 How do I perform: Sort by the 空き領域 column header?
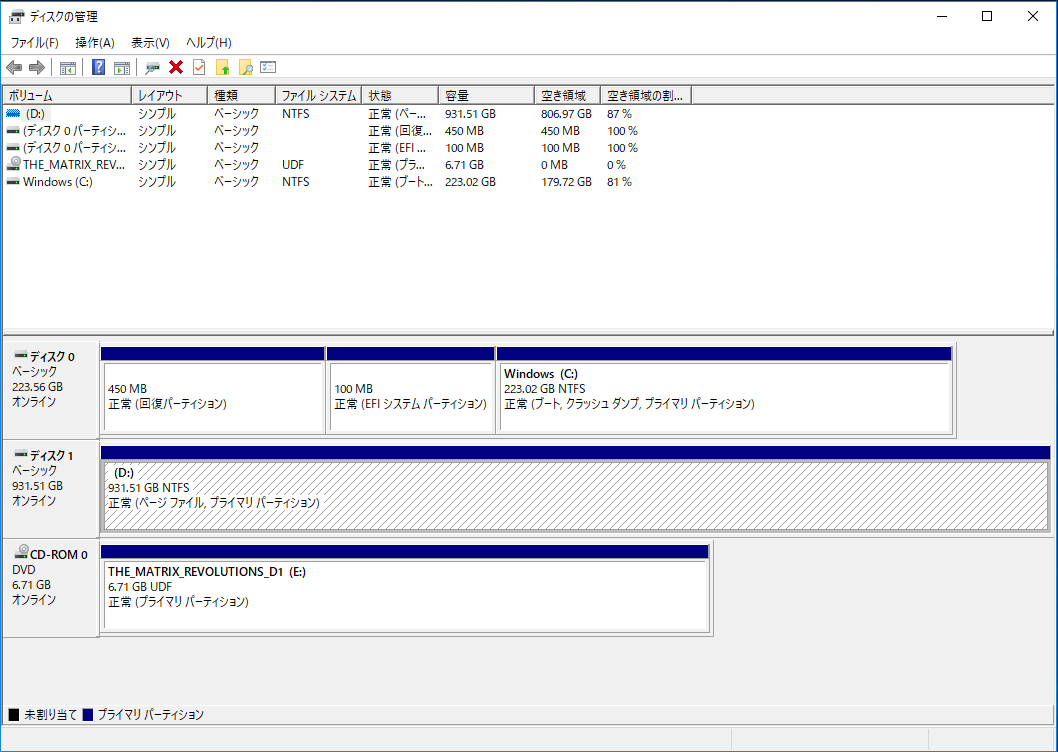pos(567,95)
